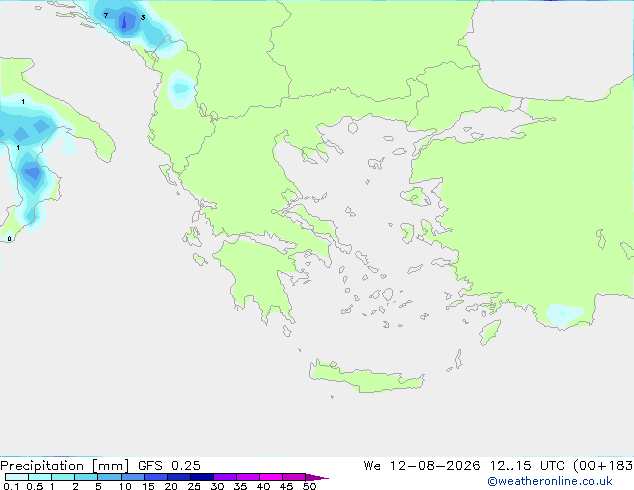Viewport: 634px width, 490px height.
Task: Click the purple arrow tip at legend end
Action: pos(317,477)
